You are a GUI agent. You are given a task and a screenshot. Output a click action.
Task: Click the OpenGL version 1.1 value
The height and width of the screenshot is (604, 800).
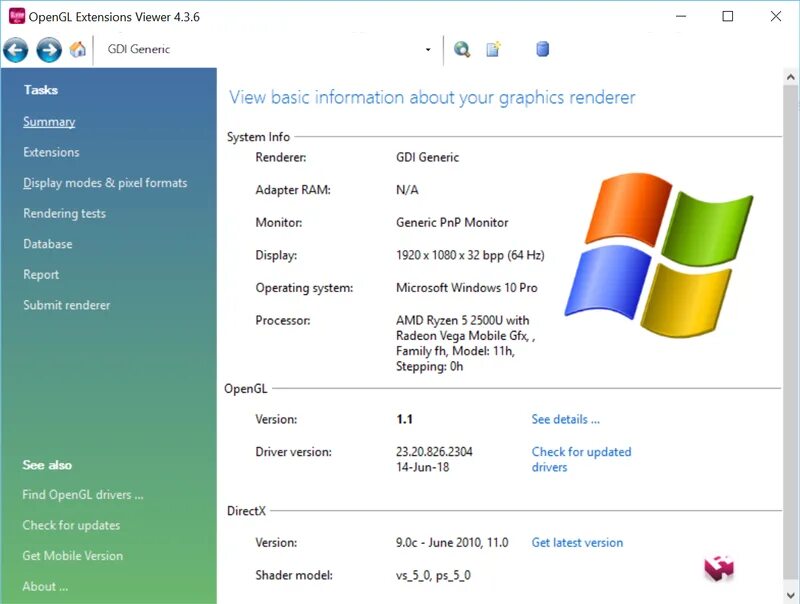(404, 419)
